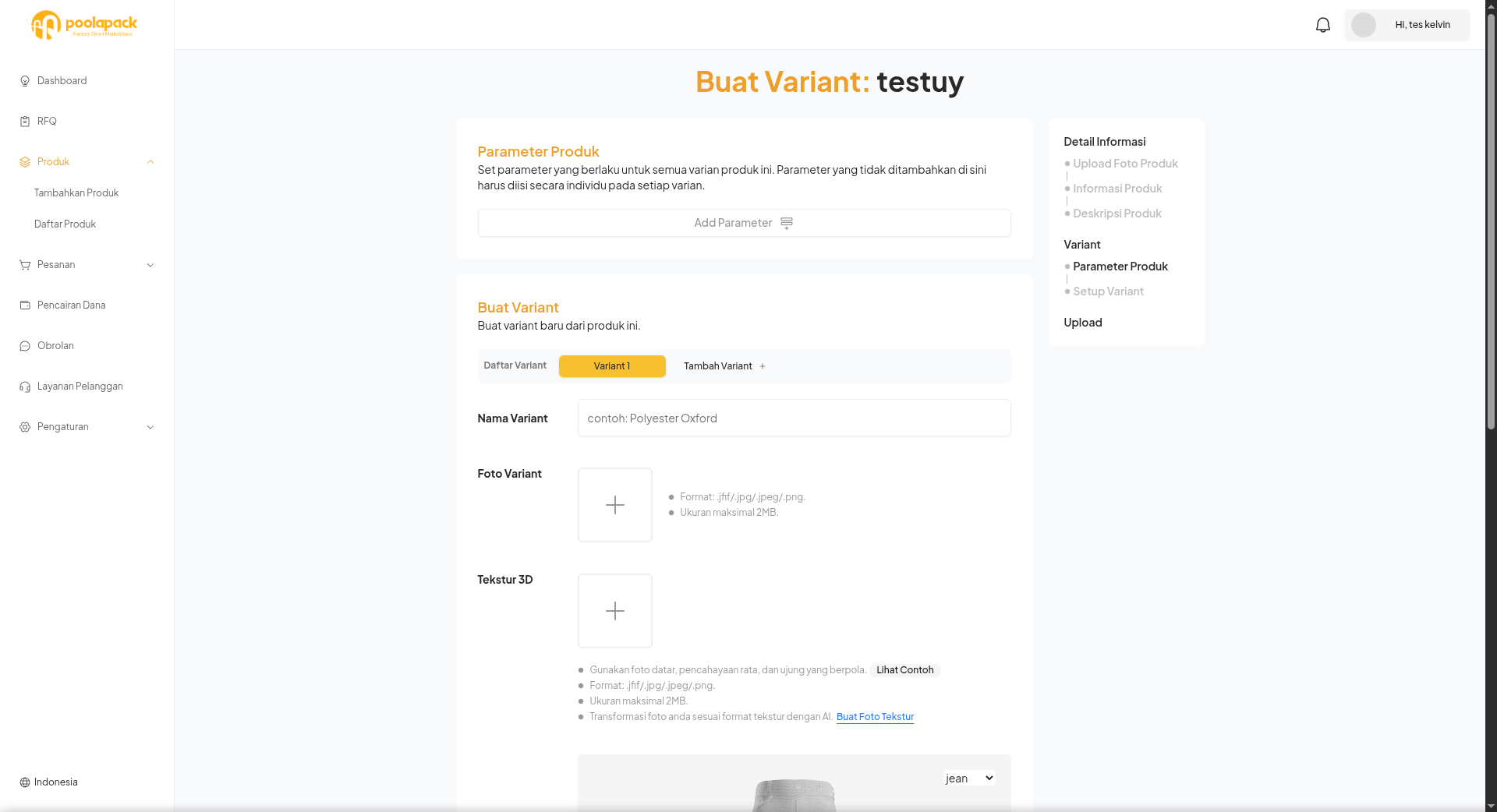Jump to Deskripsi Produk step
This screenshot has height=812, width=1497.
[1117, 214]
